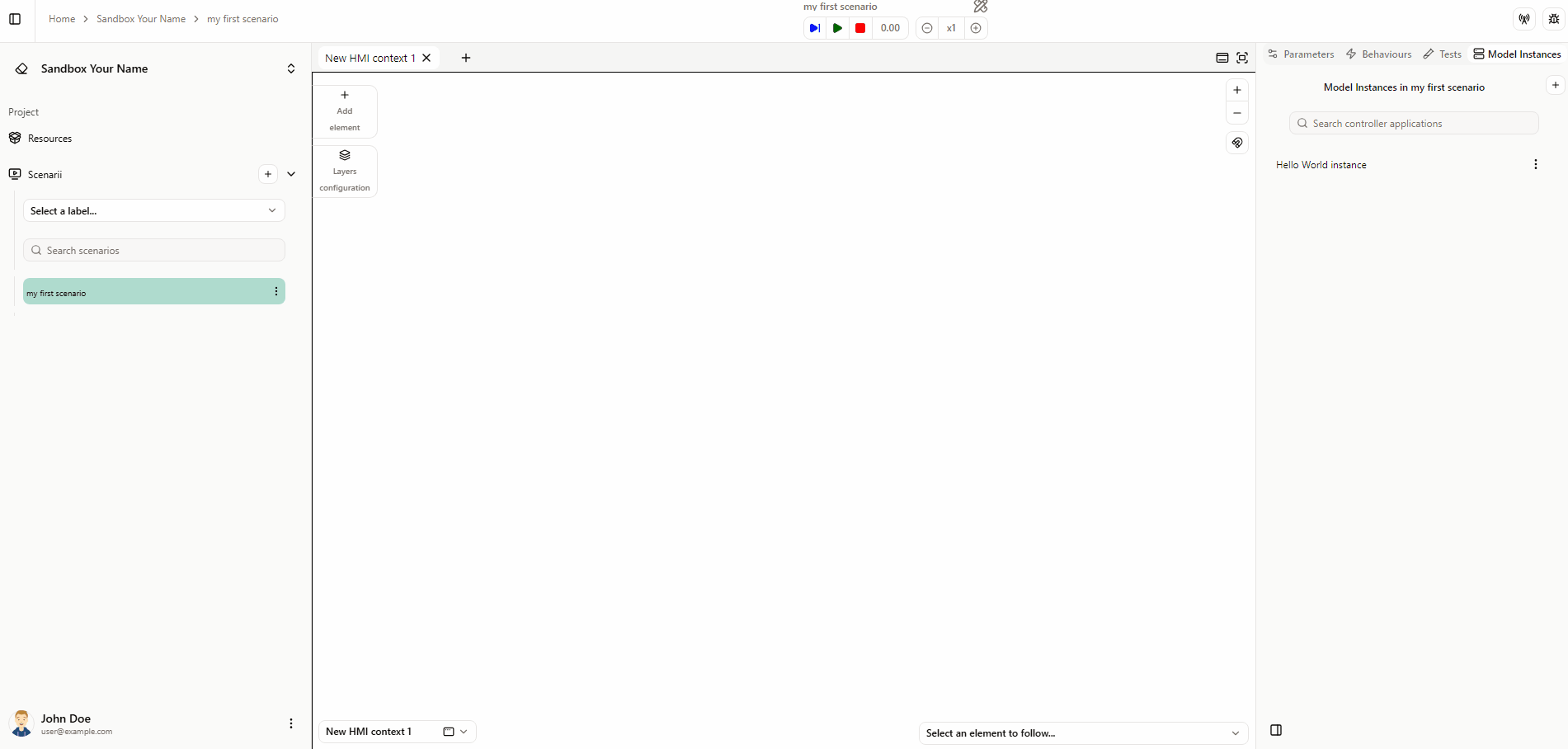
Task: Open the Layers configuration tool
Action: 345,172
